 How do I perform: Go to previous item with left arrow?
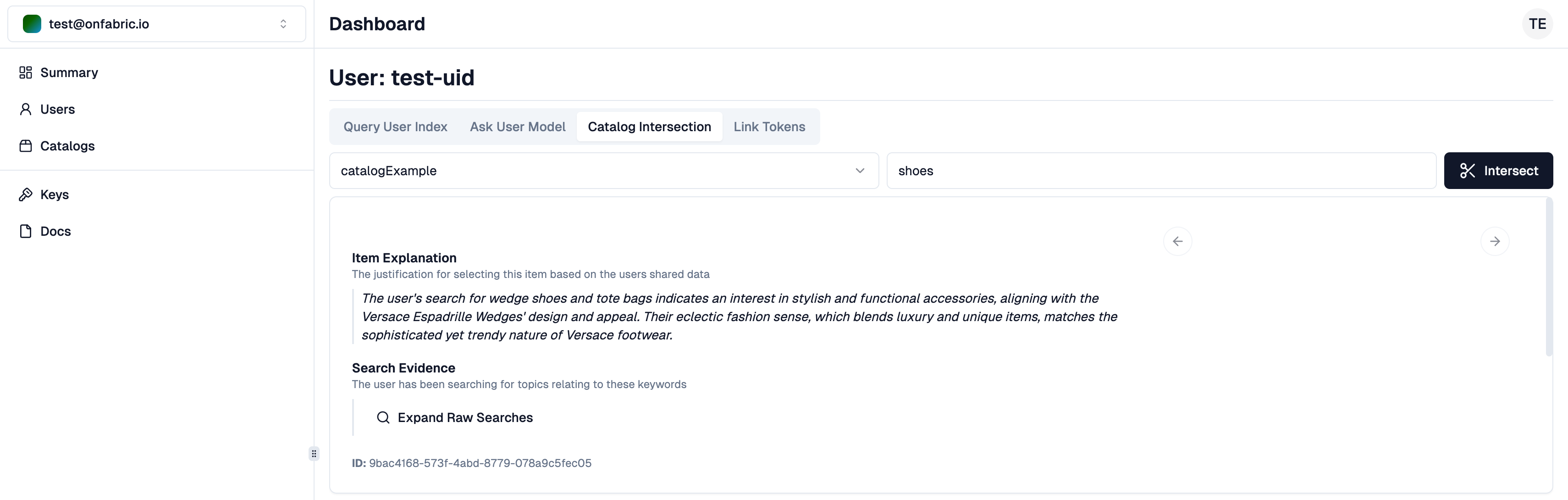(1177, 241)
